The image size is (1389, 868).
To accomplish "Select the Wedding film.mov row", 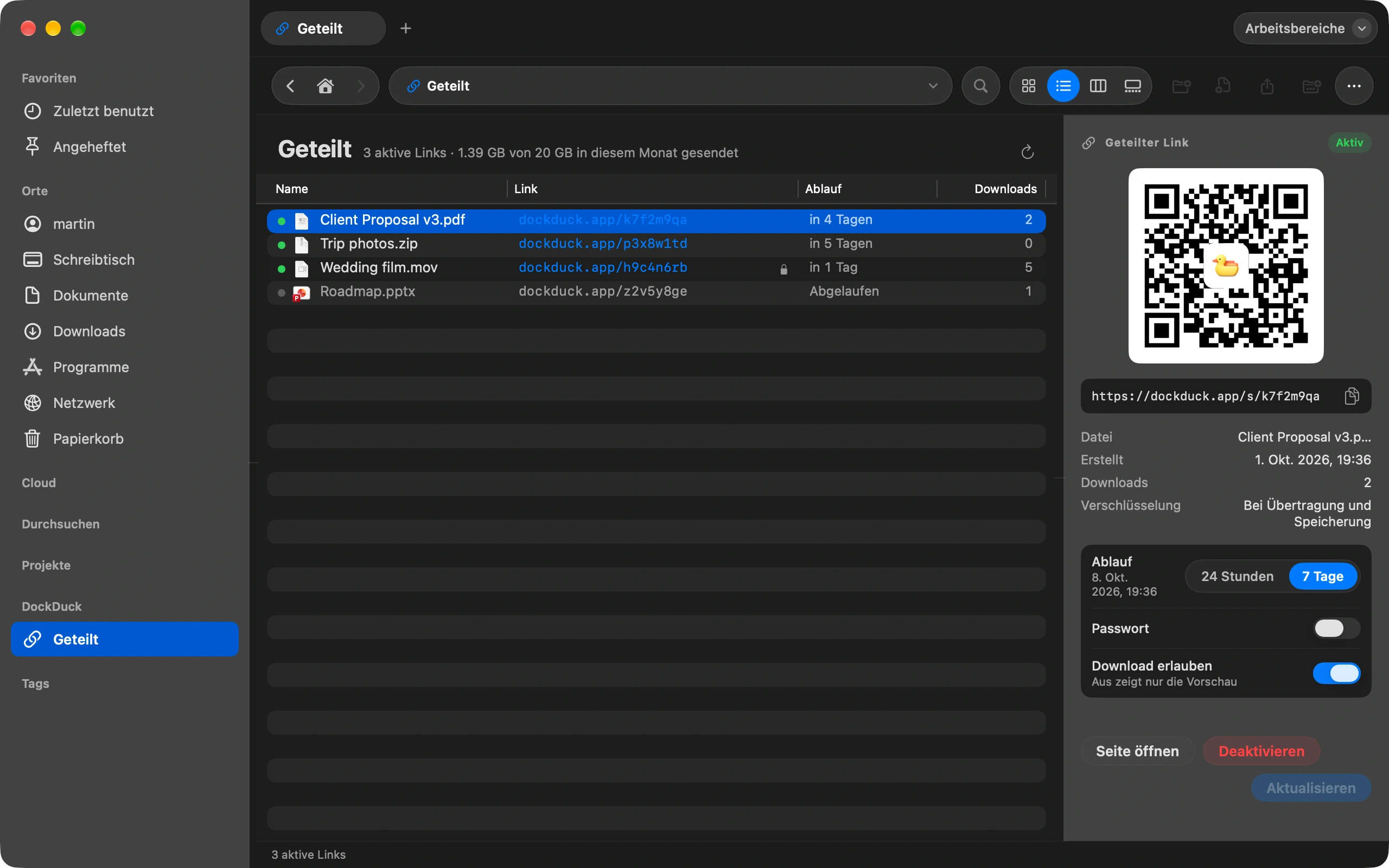I will tap(656, 267).
